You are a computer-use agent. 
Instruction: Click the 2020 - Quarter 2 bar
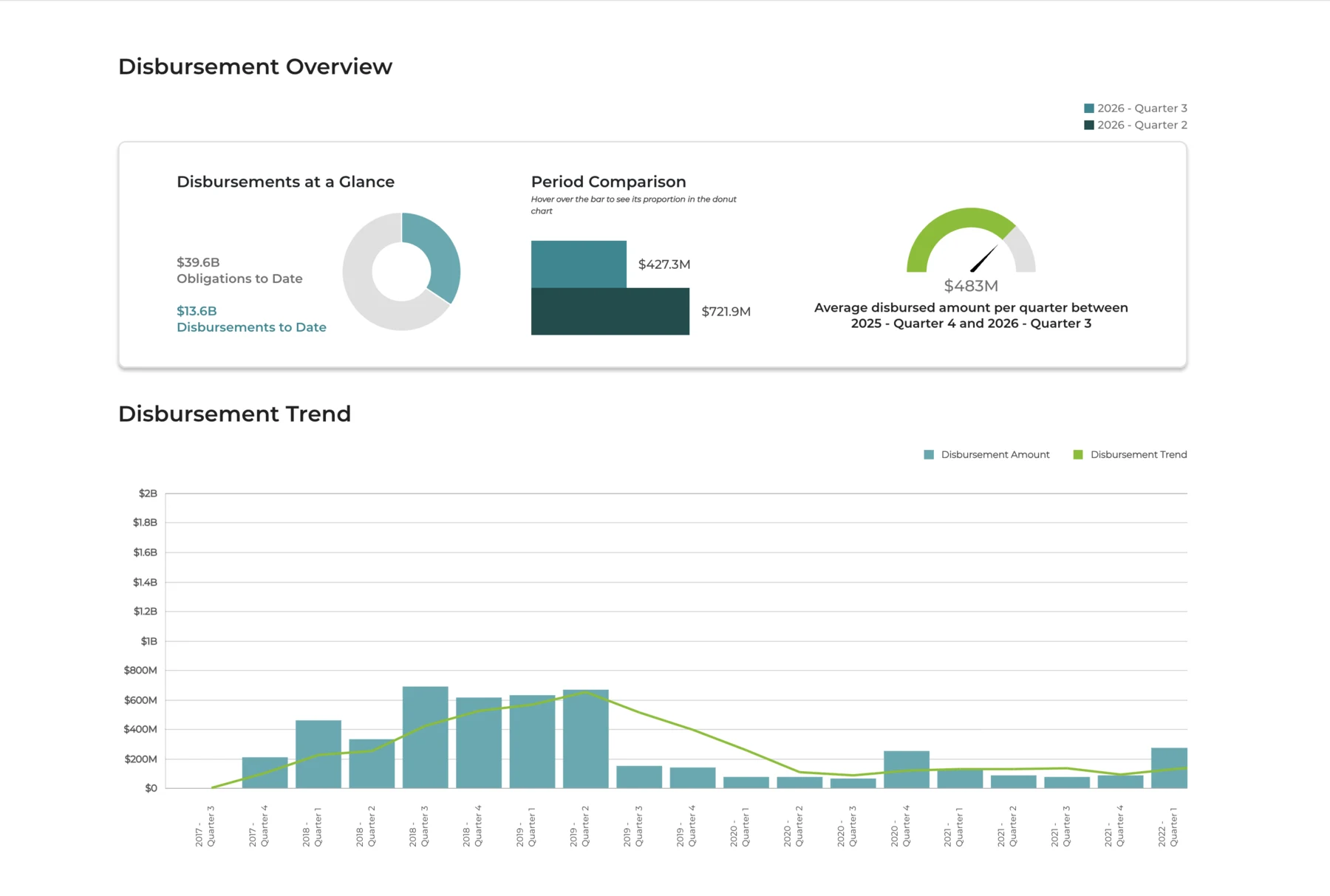[799, 783]
